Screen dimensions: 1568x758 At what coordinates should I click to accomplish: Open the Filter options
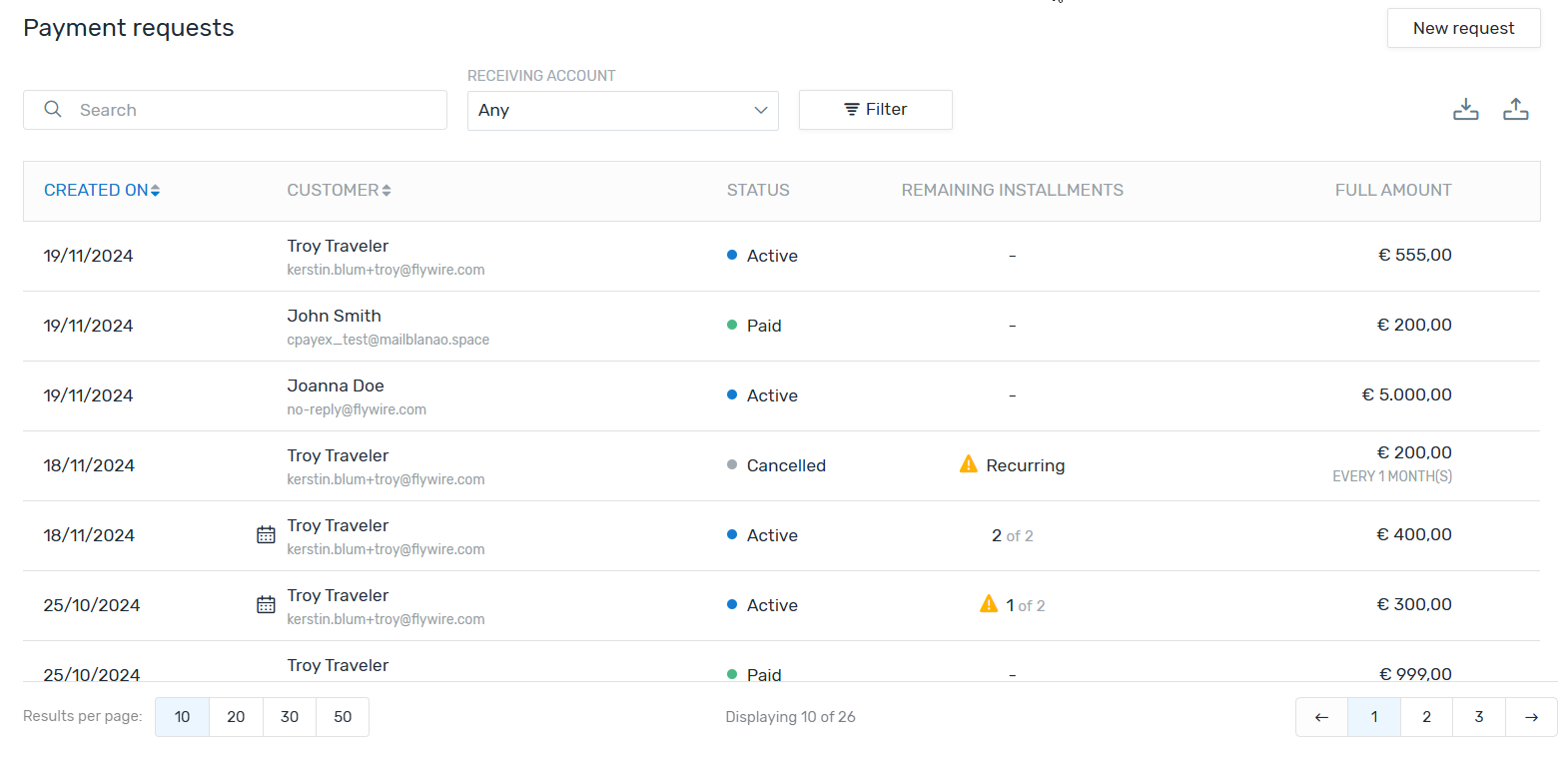[x=875, y=110]
